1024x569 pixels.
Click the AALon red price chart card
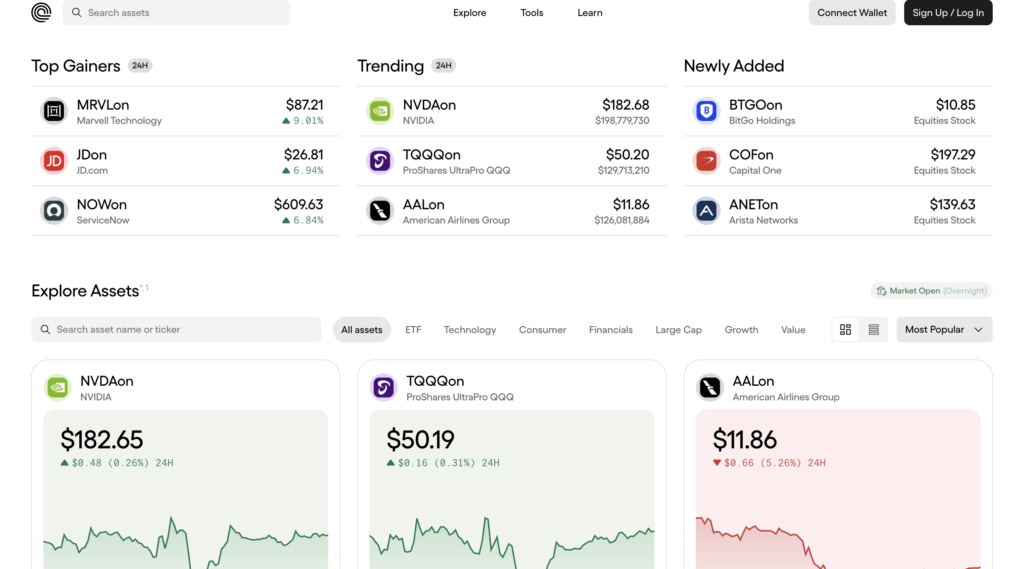point(837,490)
